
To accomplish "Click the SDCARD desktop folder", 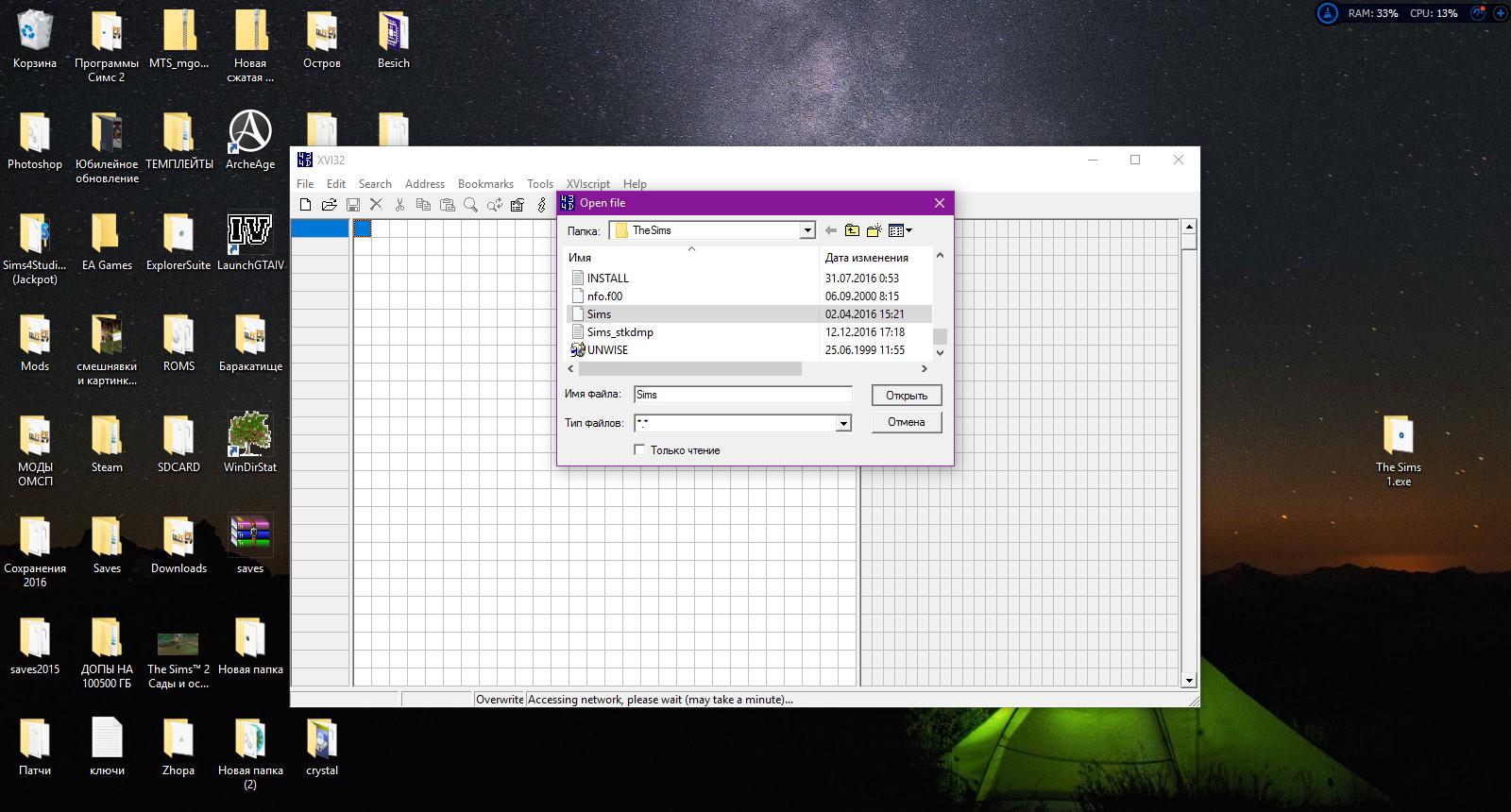I will [178, 444].
